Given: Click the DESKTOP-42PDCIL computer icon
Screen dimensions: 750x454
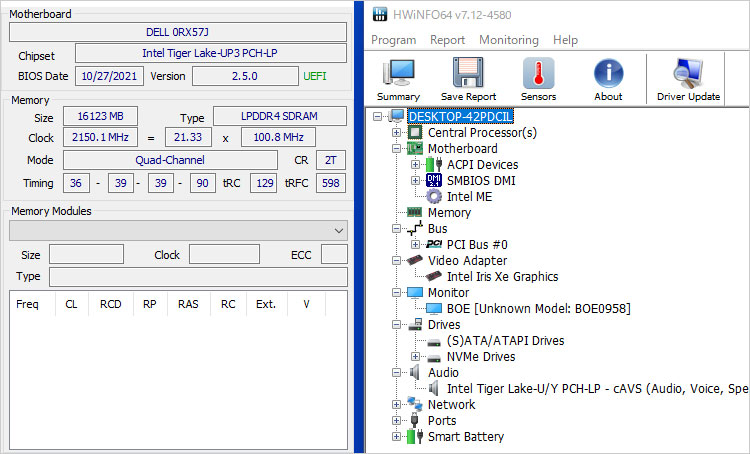Looking at the screenshot, I should pyautogui.click(x=397, y=116).
